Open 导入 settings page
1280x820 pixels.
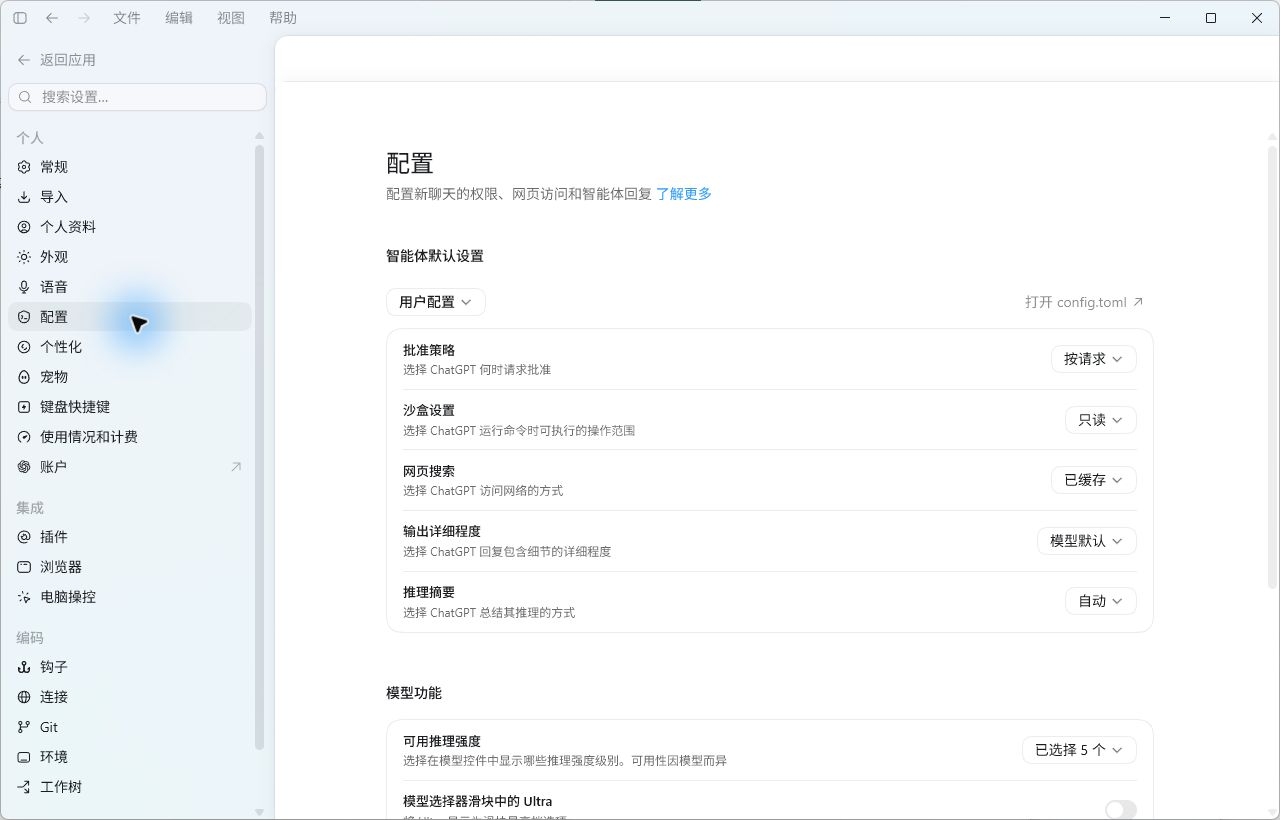130,197
